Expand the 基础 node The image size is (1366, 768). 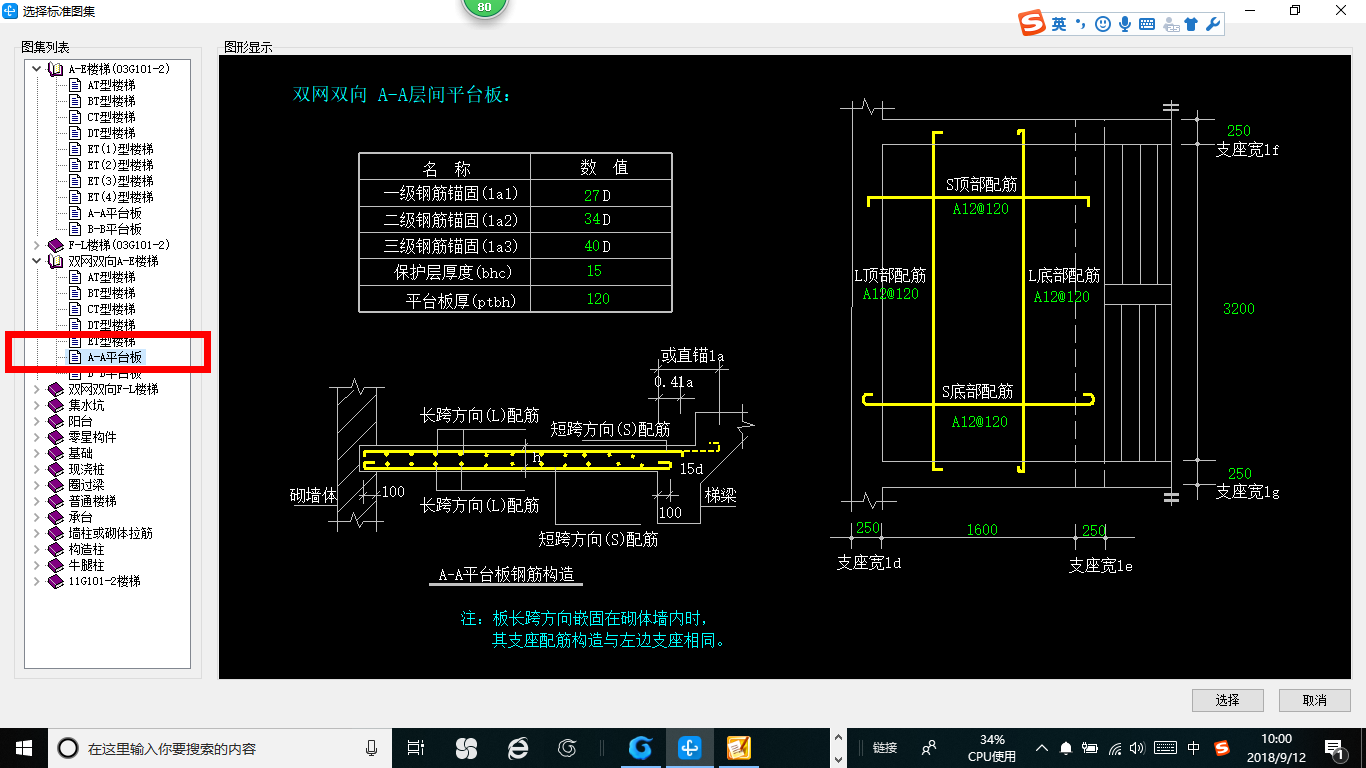coord(38,453)
